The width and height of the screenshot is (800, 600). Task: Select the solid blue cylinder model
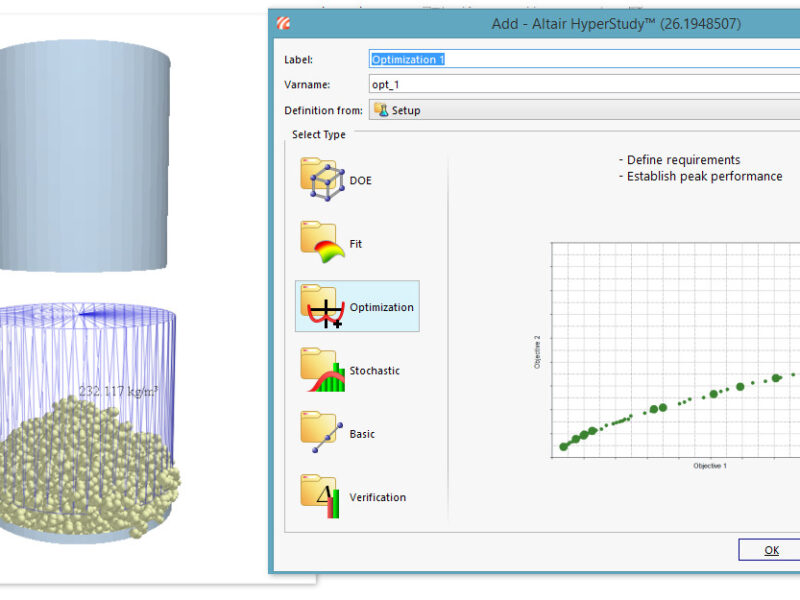click(84, 156)
